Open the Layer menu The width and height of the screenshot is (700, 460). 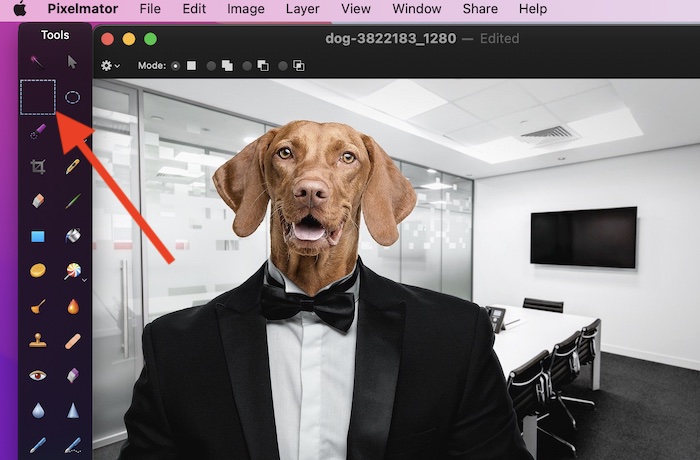click(x=303, y=8)
